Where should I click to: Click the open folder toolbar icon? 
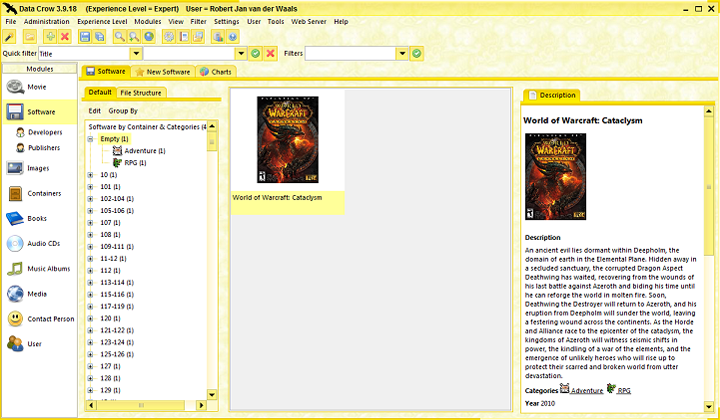(30, 37)
